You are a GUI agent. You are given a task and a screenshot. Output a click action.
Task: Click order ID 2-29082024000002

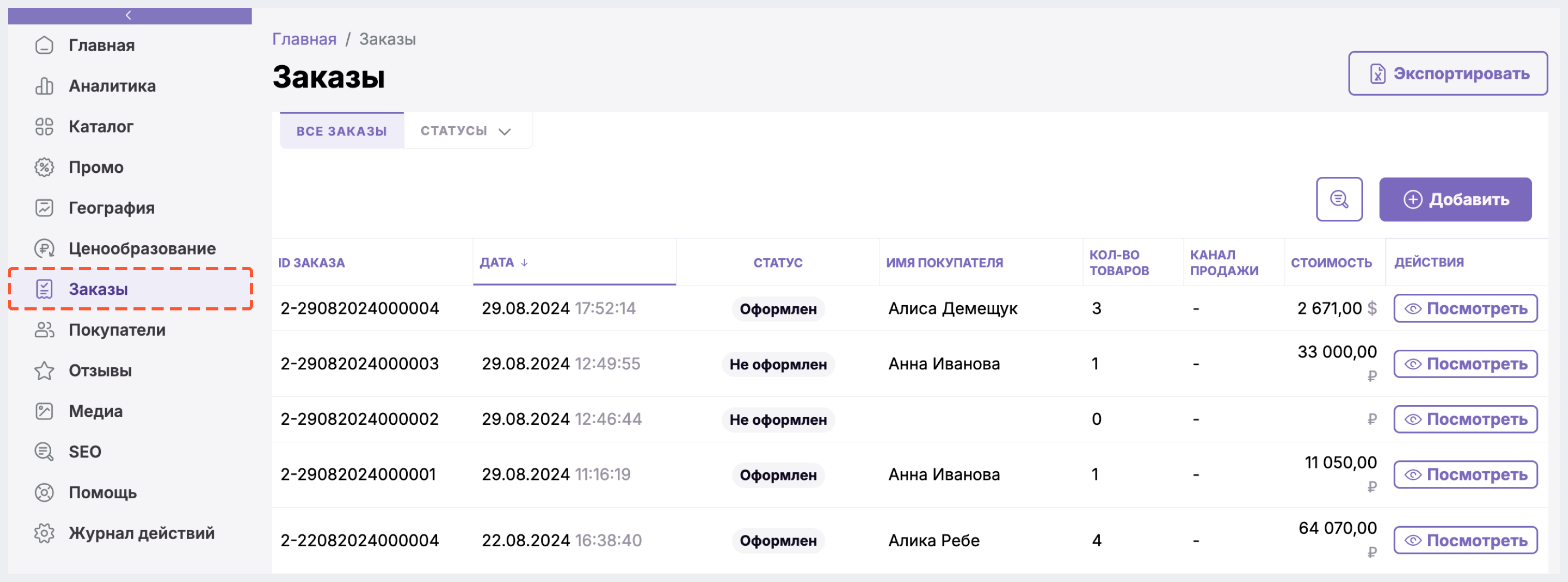(x=359, y=420)
